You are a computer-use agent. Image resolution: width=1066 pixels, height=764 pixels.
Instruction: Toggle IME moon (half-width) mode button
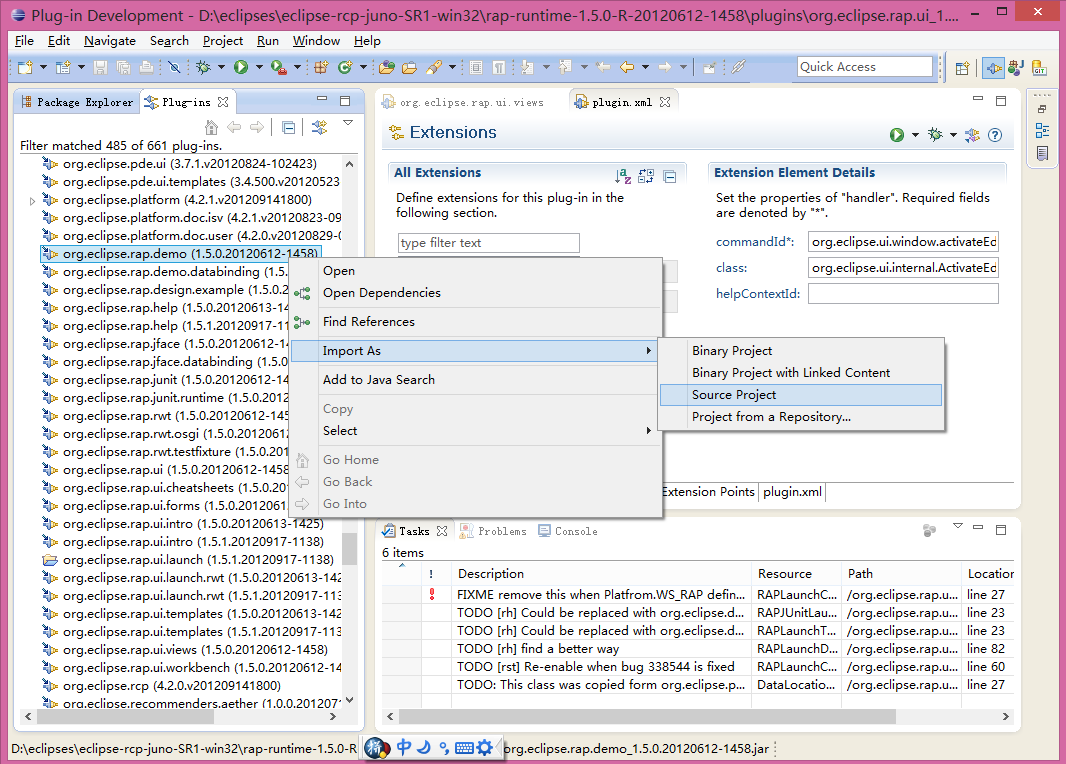pyautogui.click(x=423, y=747)
